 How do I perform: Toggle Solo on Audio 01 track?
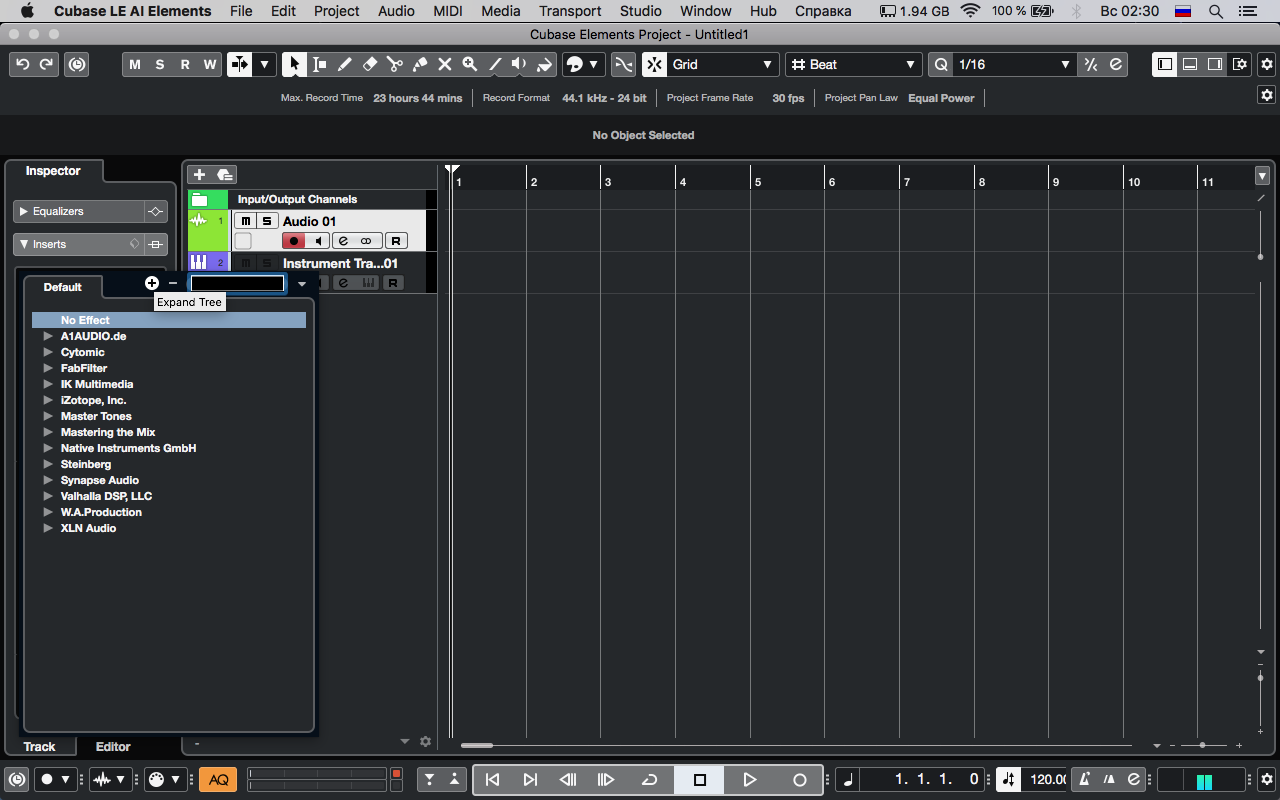[x=266, y=221]
